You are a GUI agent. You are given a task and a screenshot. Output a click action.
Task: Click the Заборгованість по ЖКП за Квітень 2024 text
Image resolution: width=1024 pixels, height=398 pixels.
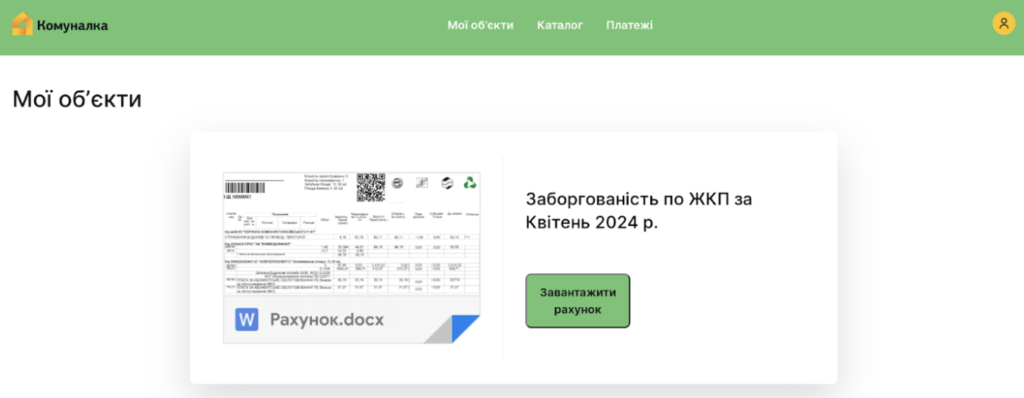click(639, 210)
